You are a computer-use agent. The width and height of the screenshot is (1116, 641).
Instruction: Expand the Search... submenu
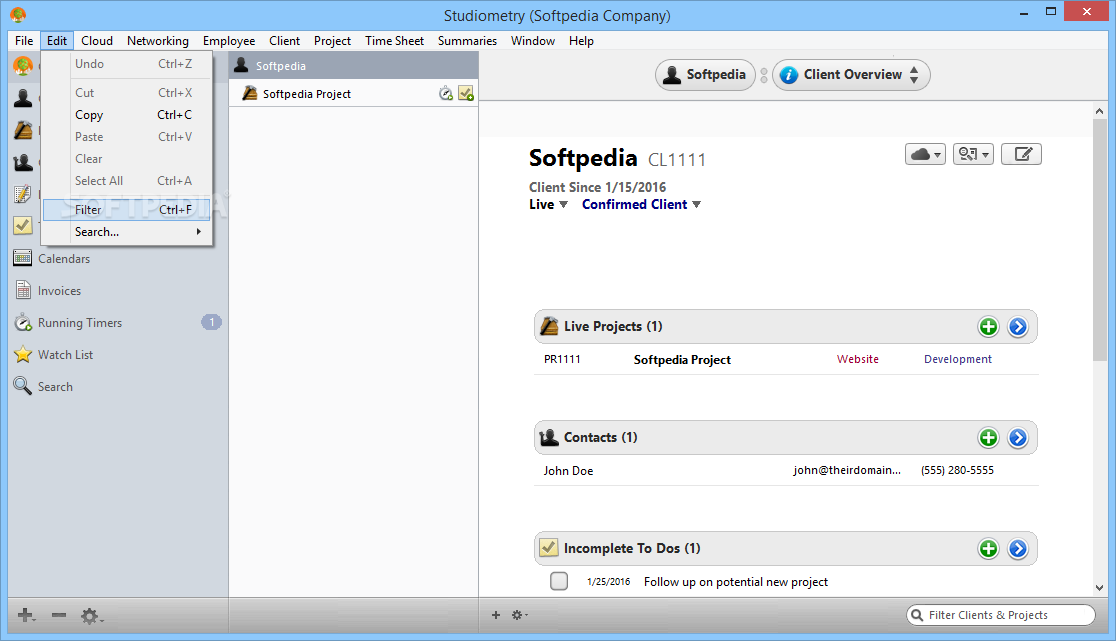[x=127, y=232]
